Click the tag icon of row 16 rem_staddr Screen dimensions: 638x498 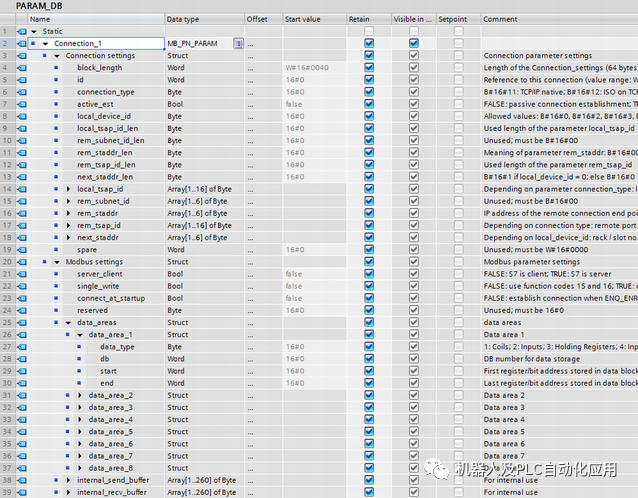(x=22, y=213)
